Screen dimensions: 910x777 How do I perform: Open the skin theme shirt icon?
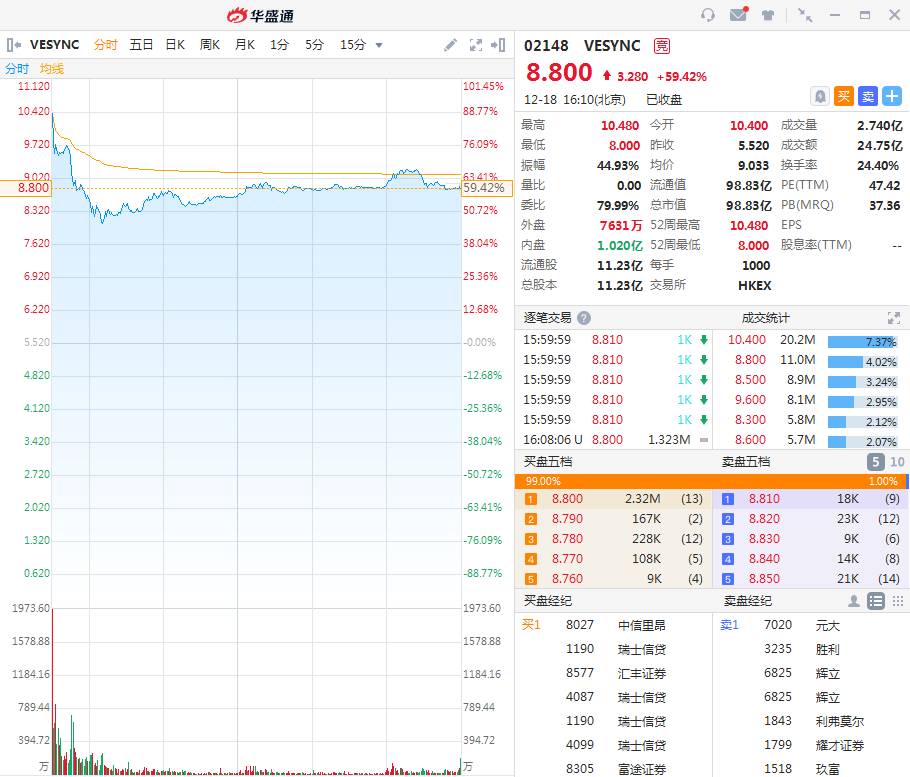(x=768, y=15)
